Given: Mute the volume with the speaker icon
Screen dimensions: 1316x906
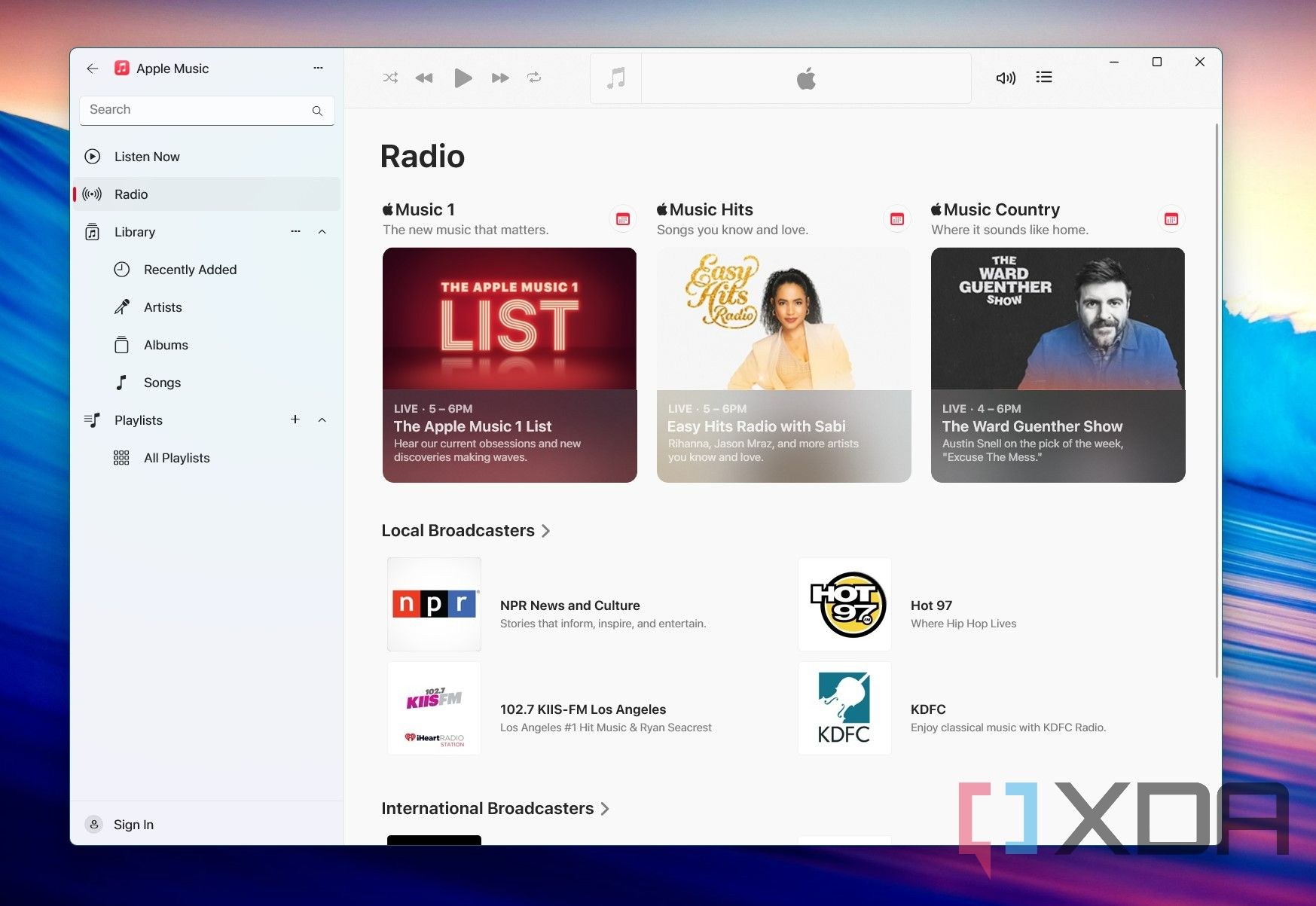Looking at the screenshot, I should pyautogui.click(x=1006, y=77).
